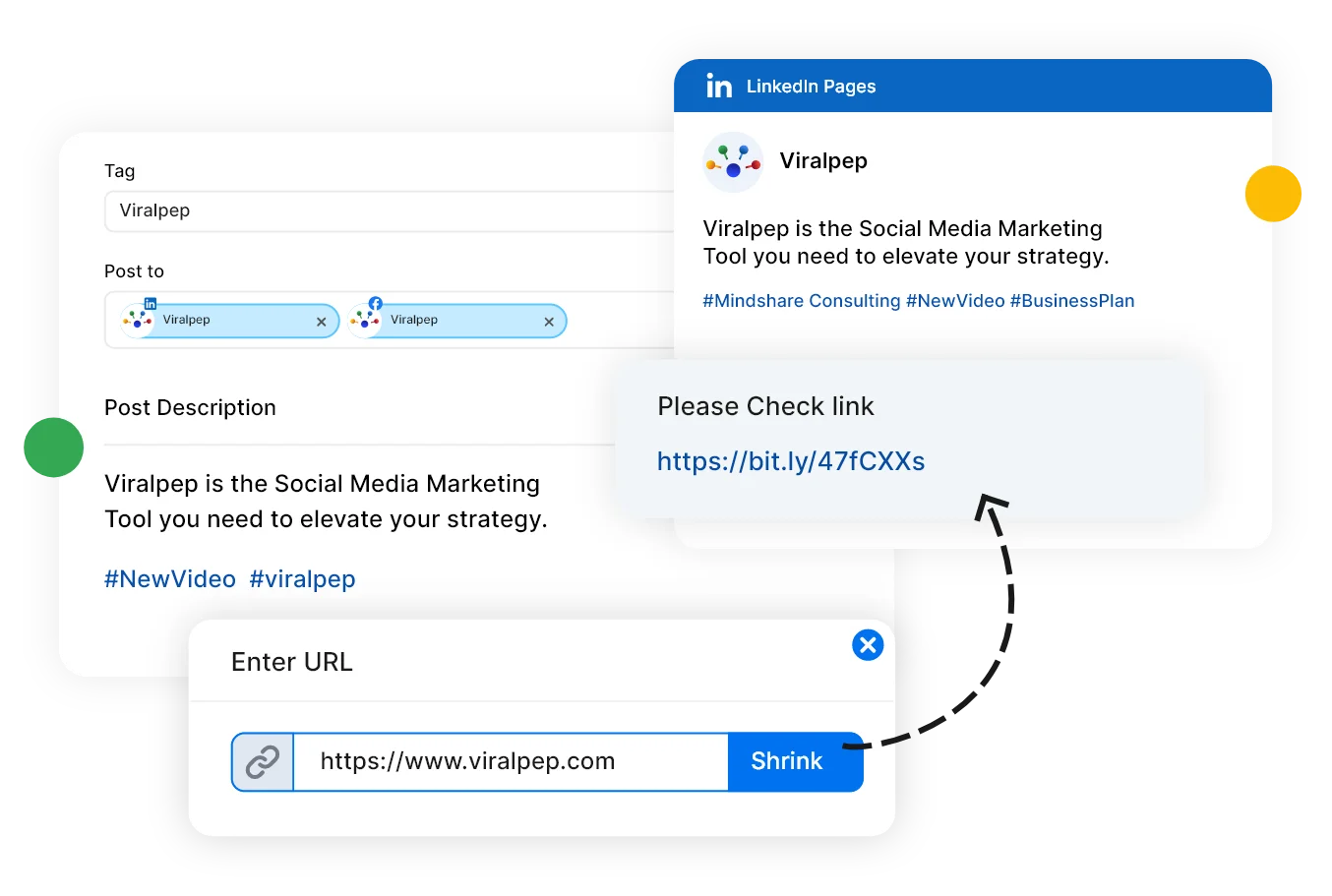Expand the Tag input suggestions
The height and width of the screenshot is (896, 1332).
394,210
